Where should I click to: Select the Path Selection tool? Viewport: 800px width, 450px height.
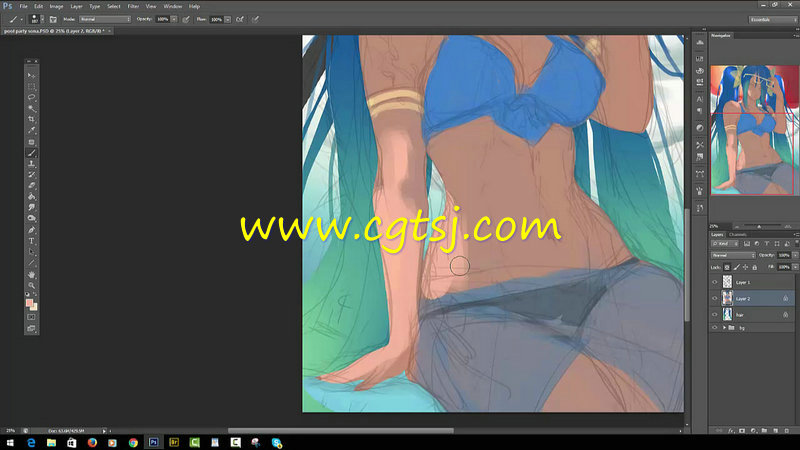pos(31,252)
